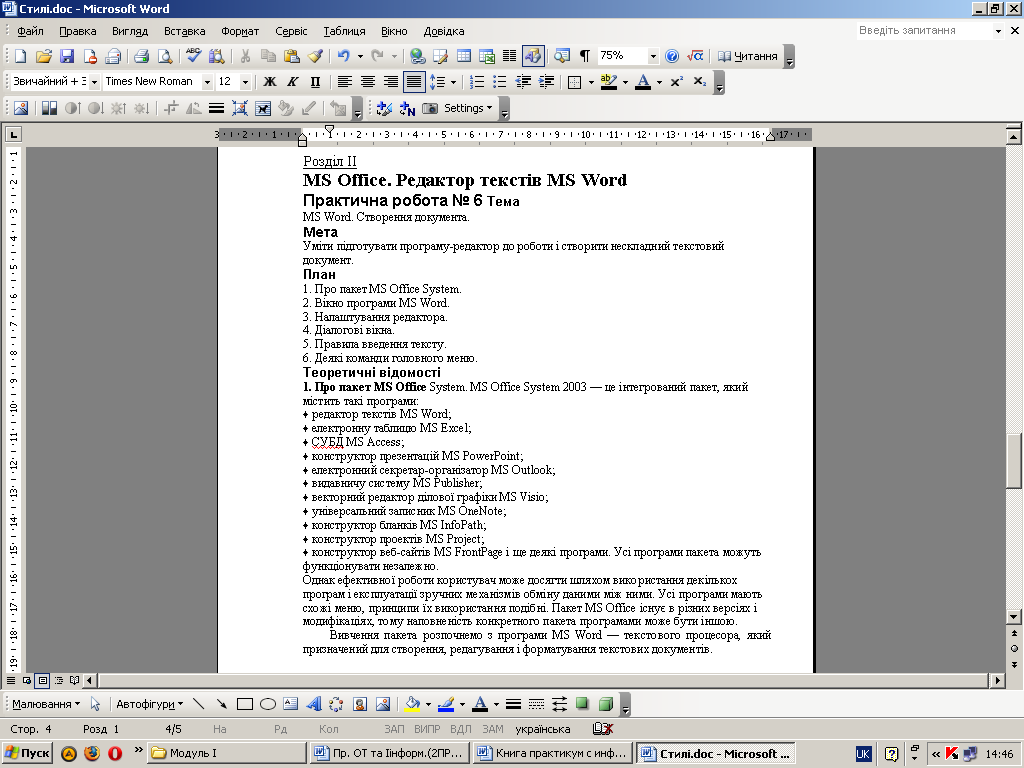Open the columns layout button
Image resolution: width=1024 pixels, height=768 pixels.
coord(509,56)
